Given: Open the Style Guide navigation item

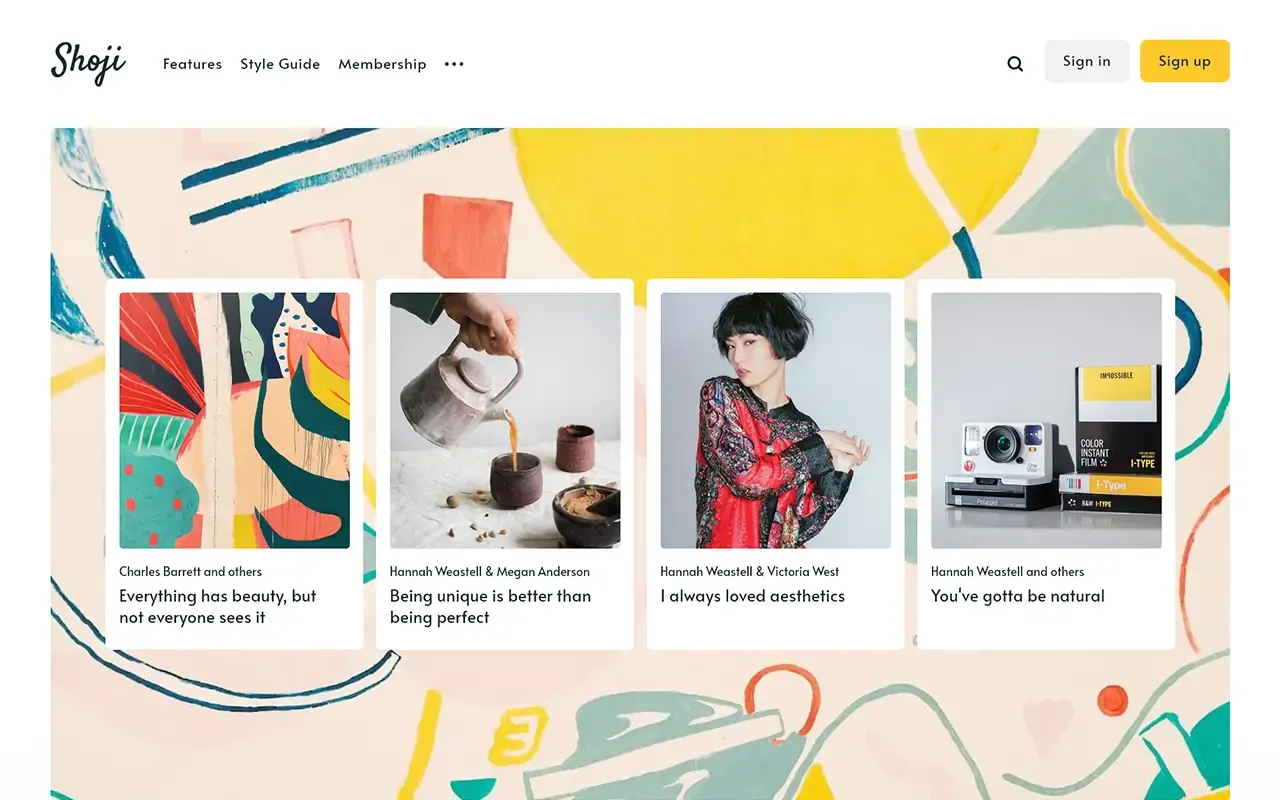Looking at the screenshot, I should pos(280,64).
